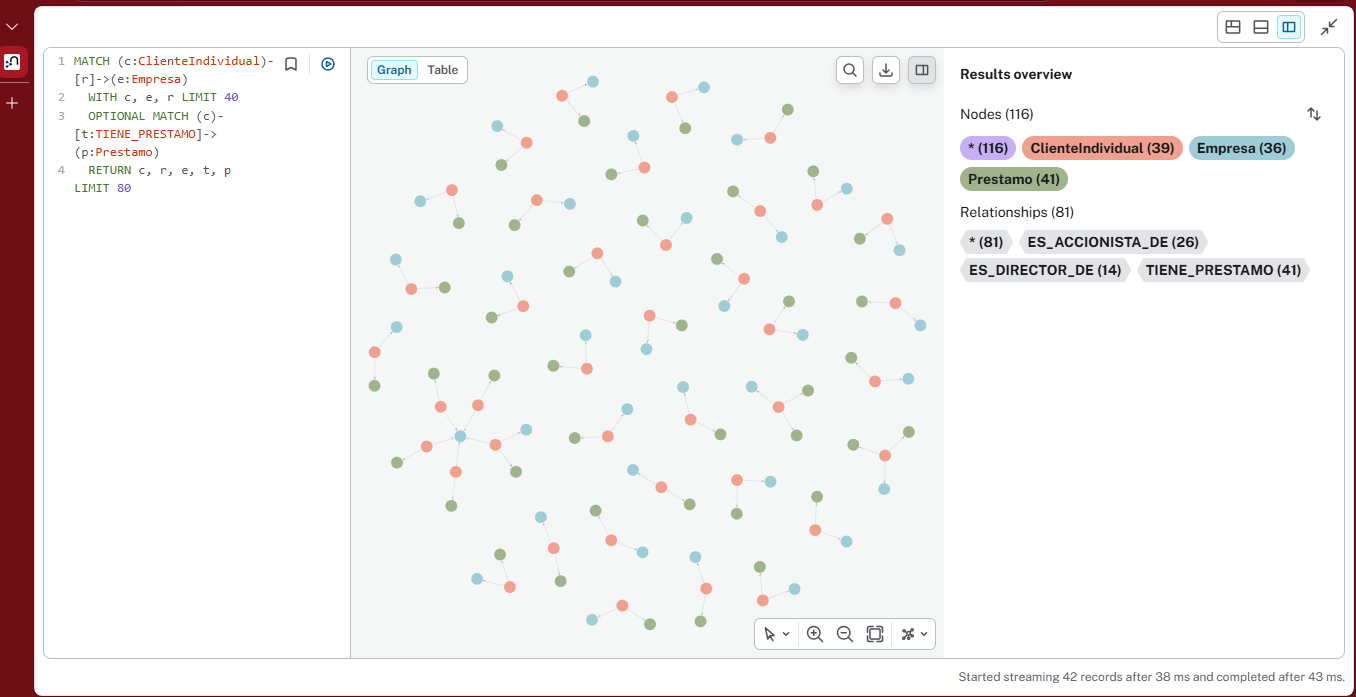The width and height of the screenshot is (1356, 697).
Task: Fit the graph to screen
Action: coord(875,634)
